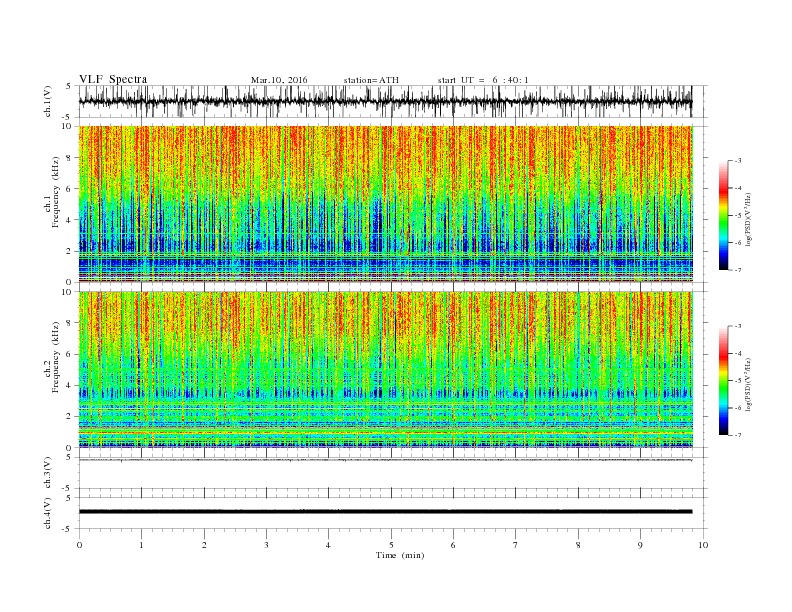Image resolution: width=792 pixels, height=612 pixels.
Task: Click the ch.2 spectrogram color scale bar
Action: click(x=723, y=380)
